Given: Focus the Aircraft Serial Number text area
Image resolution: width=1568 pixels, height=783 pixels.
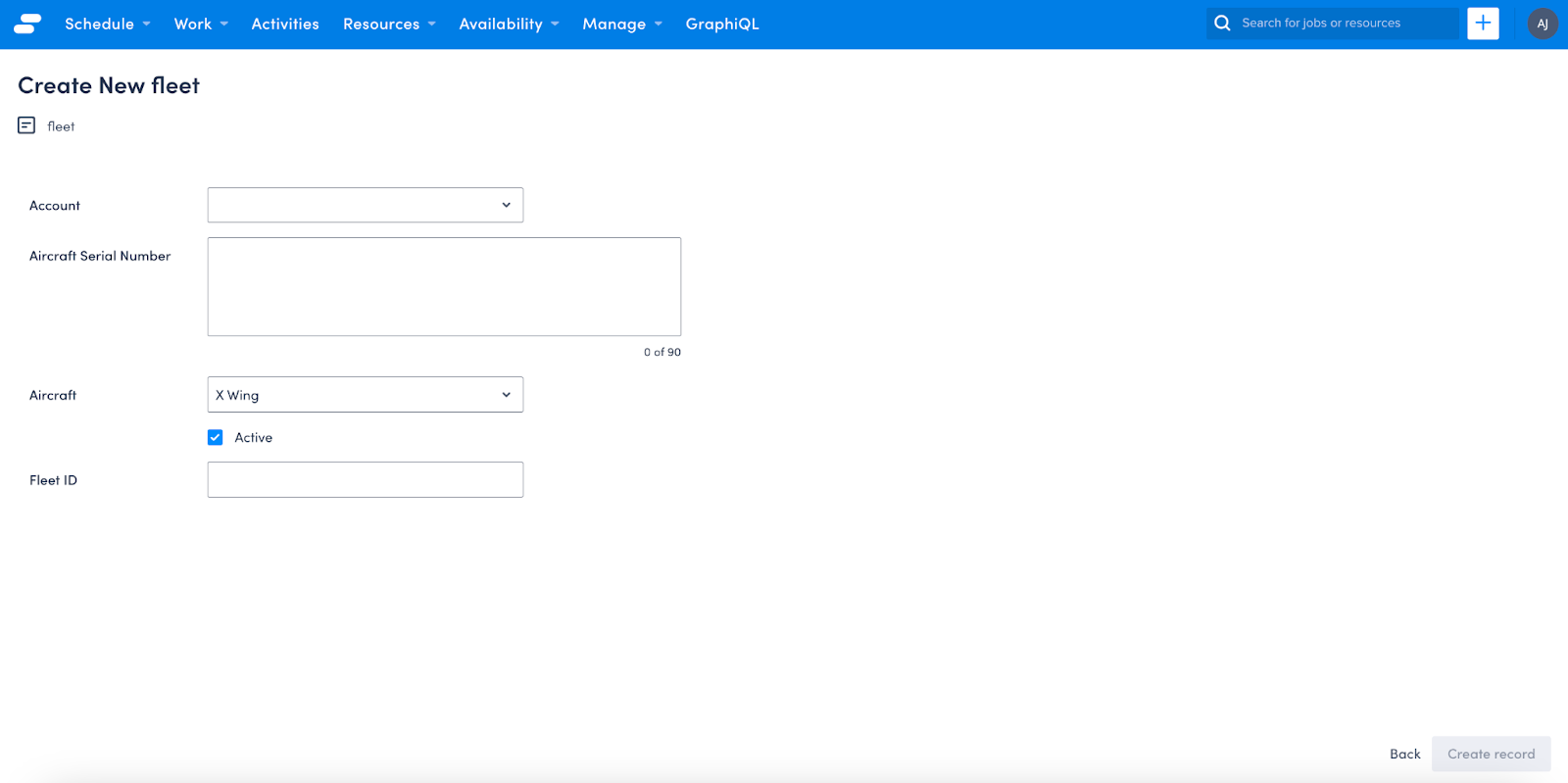Looking at the screenshot, I should [x=444, y=287].
